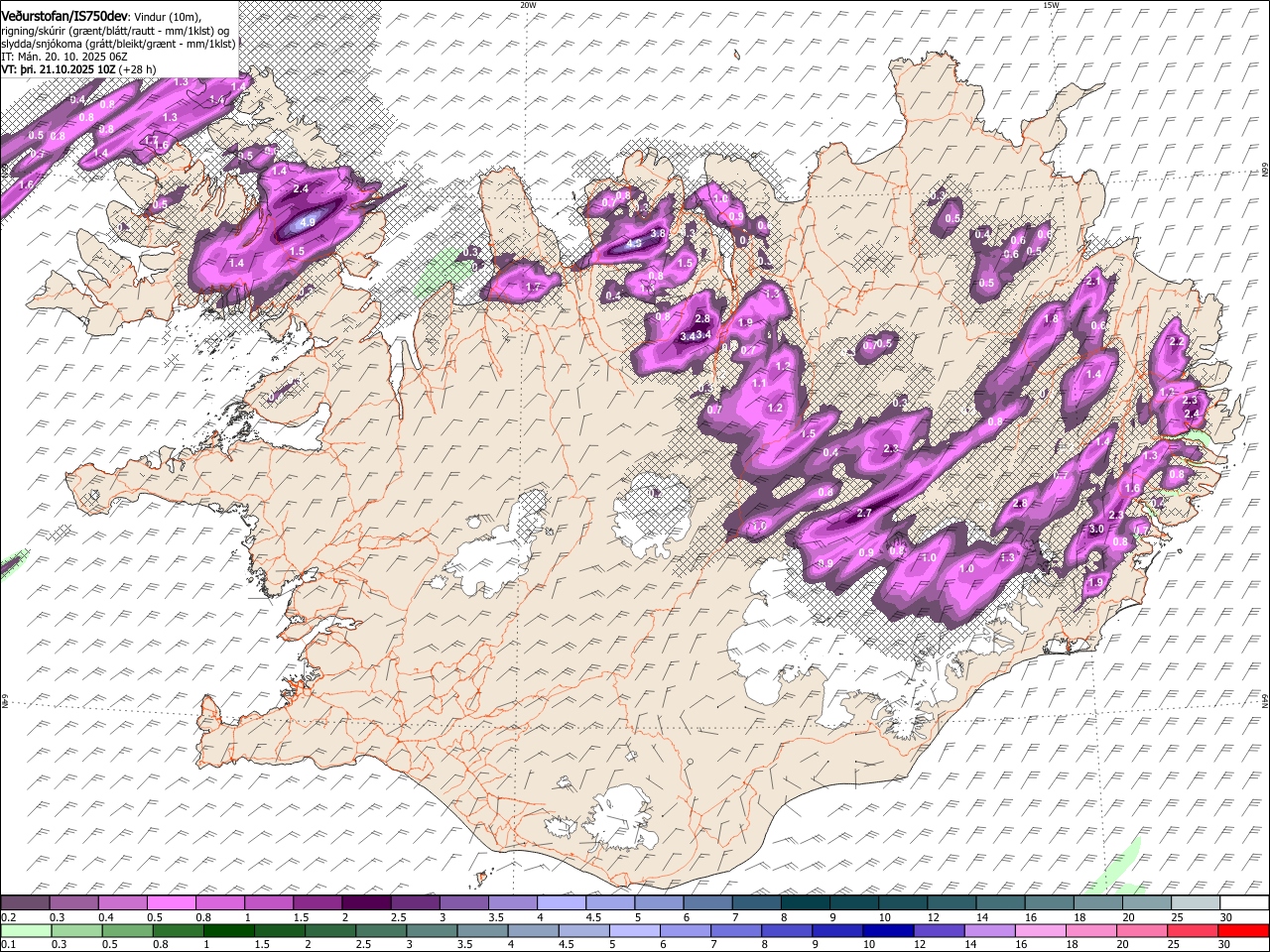Image resolution: width=1270 pixels, height=952 pixels.
Task: Pick the upper legend swatch labeled 0.2
Action: pos(25,903)
